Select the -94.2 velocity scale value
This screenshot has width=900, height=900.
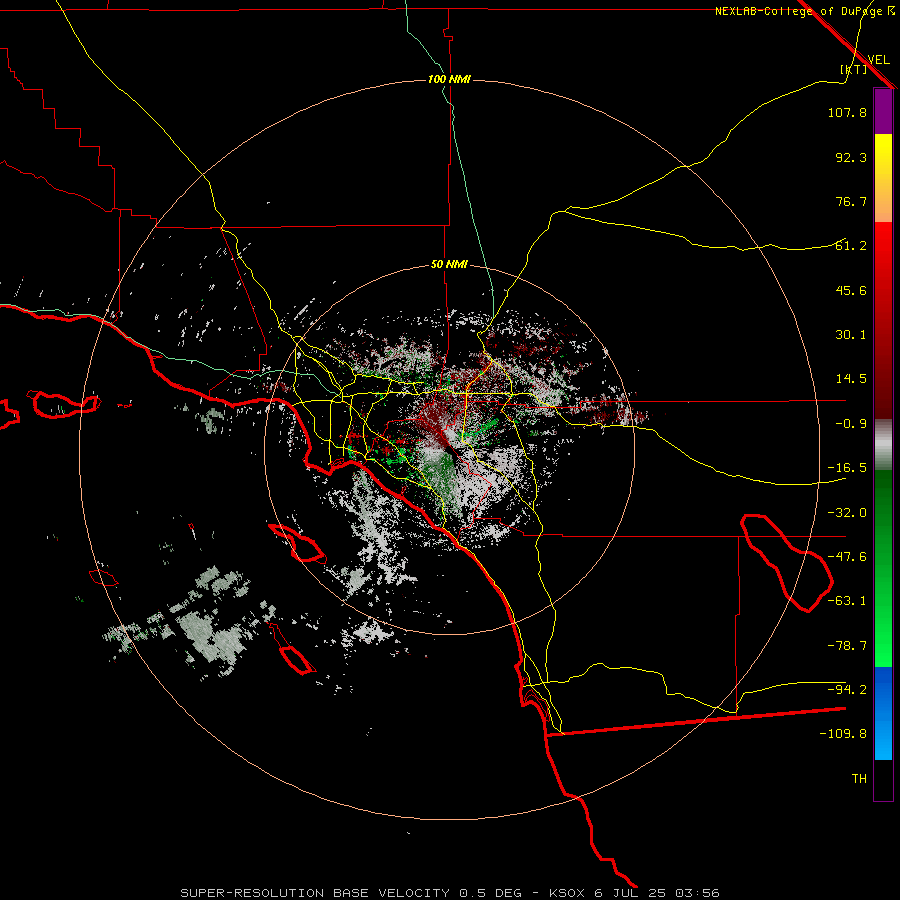tap(847, 689)
